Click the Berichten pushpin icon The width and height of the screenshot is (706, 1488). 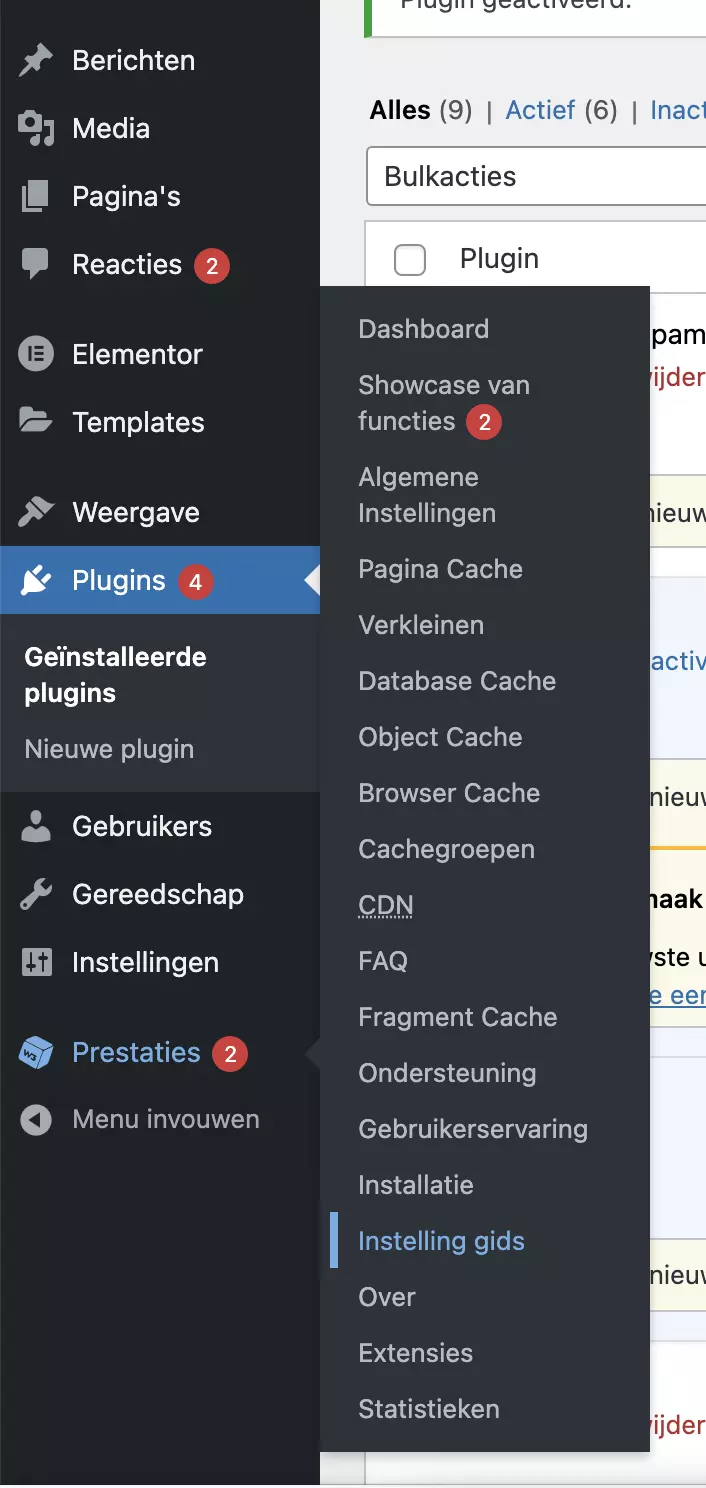36,61
